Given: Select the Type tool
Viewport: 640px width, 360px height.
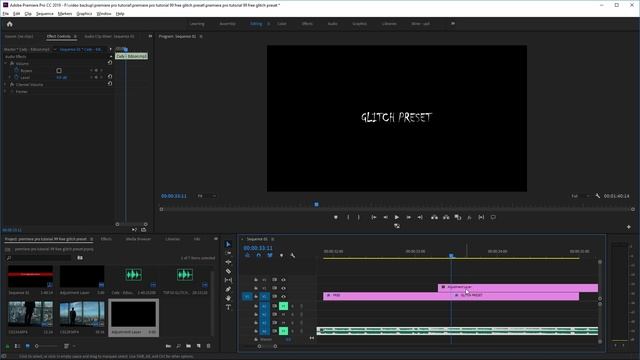Looking at the screenshot, I should click(x=228, y=307).
